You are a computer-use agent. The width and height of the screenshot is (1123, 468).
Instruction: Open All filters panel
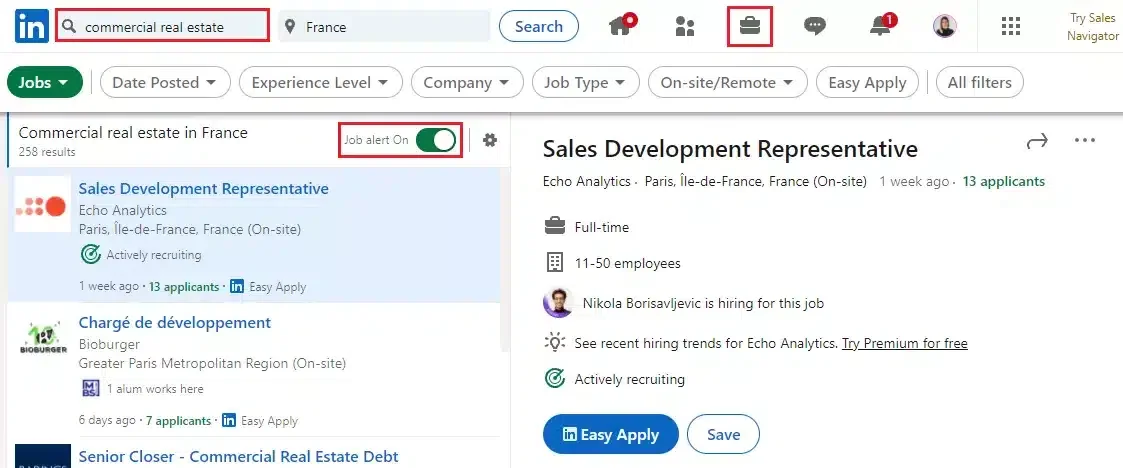pos(979,82)
